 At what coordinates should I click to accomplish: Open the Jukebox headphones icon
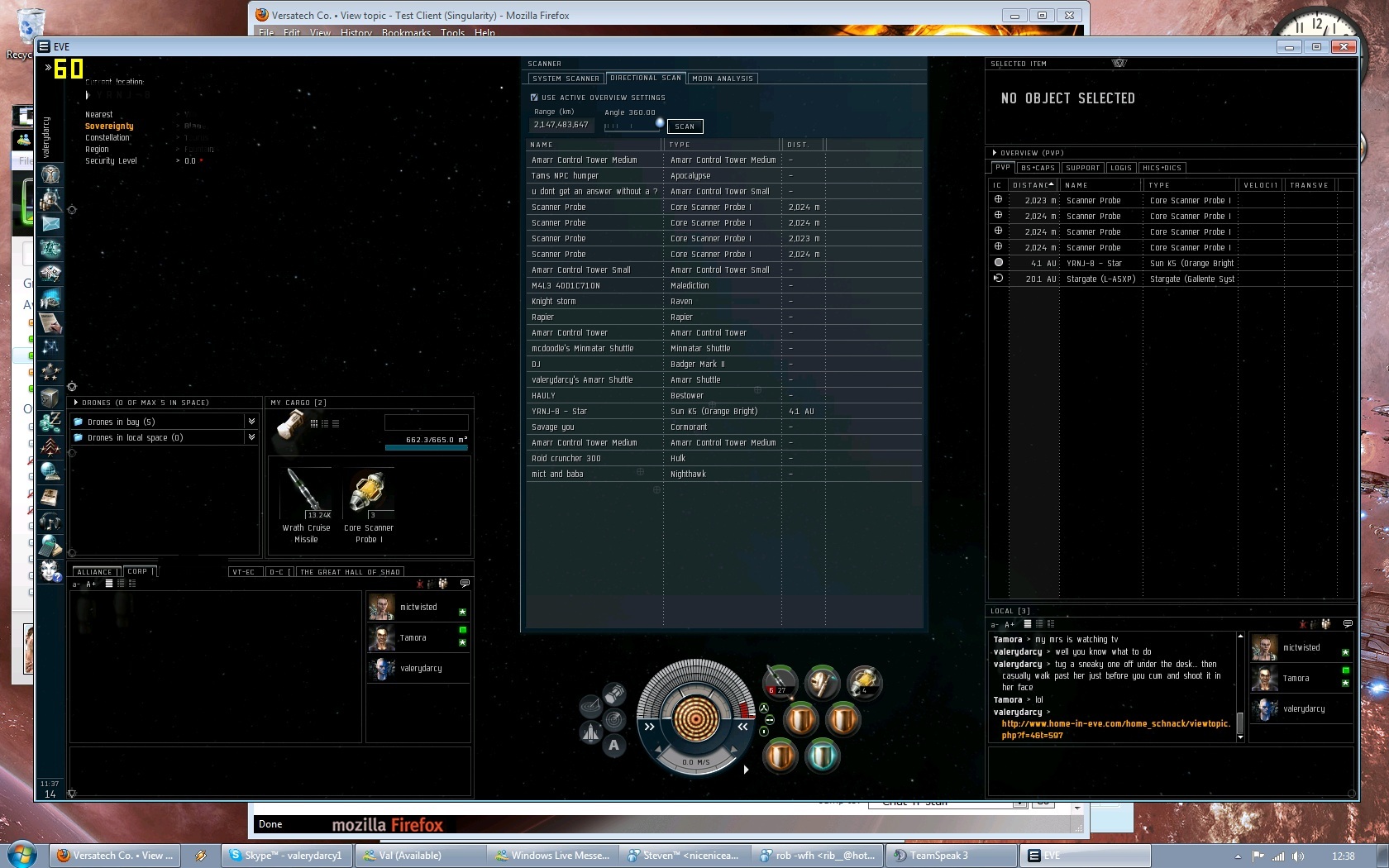click(50, 521)
